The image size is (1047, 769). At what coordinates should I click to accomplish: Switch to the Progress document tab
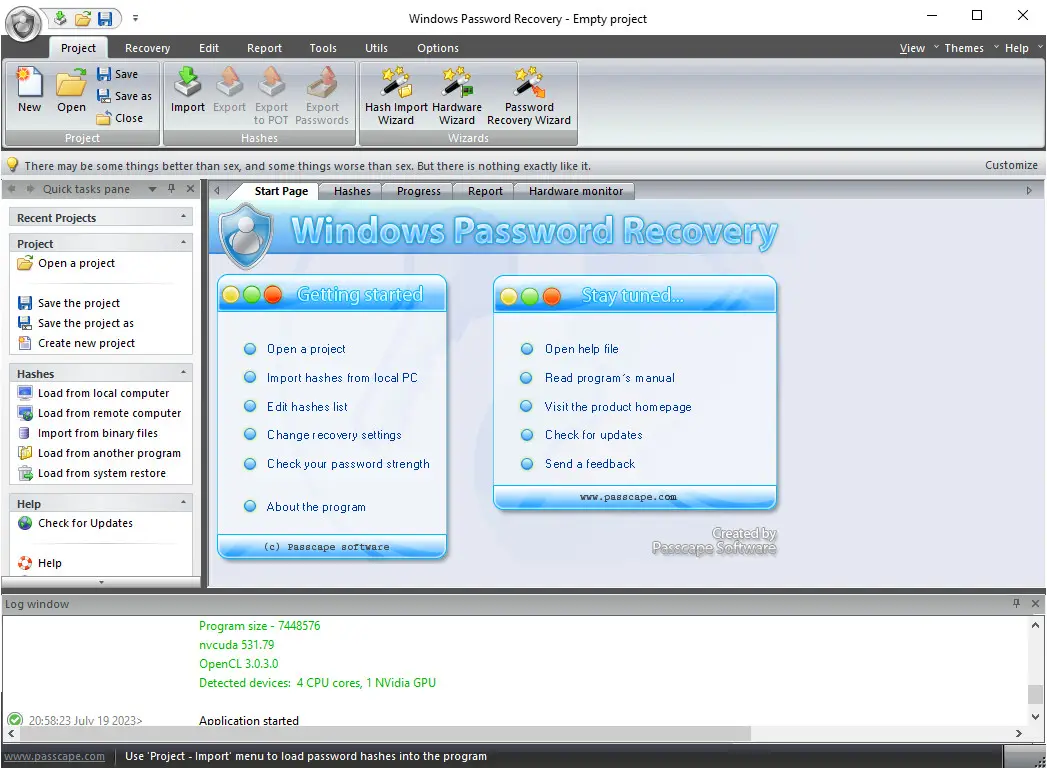tap(419, 191)
